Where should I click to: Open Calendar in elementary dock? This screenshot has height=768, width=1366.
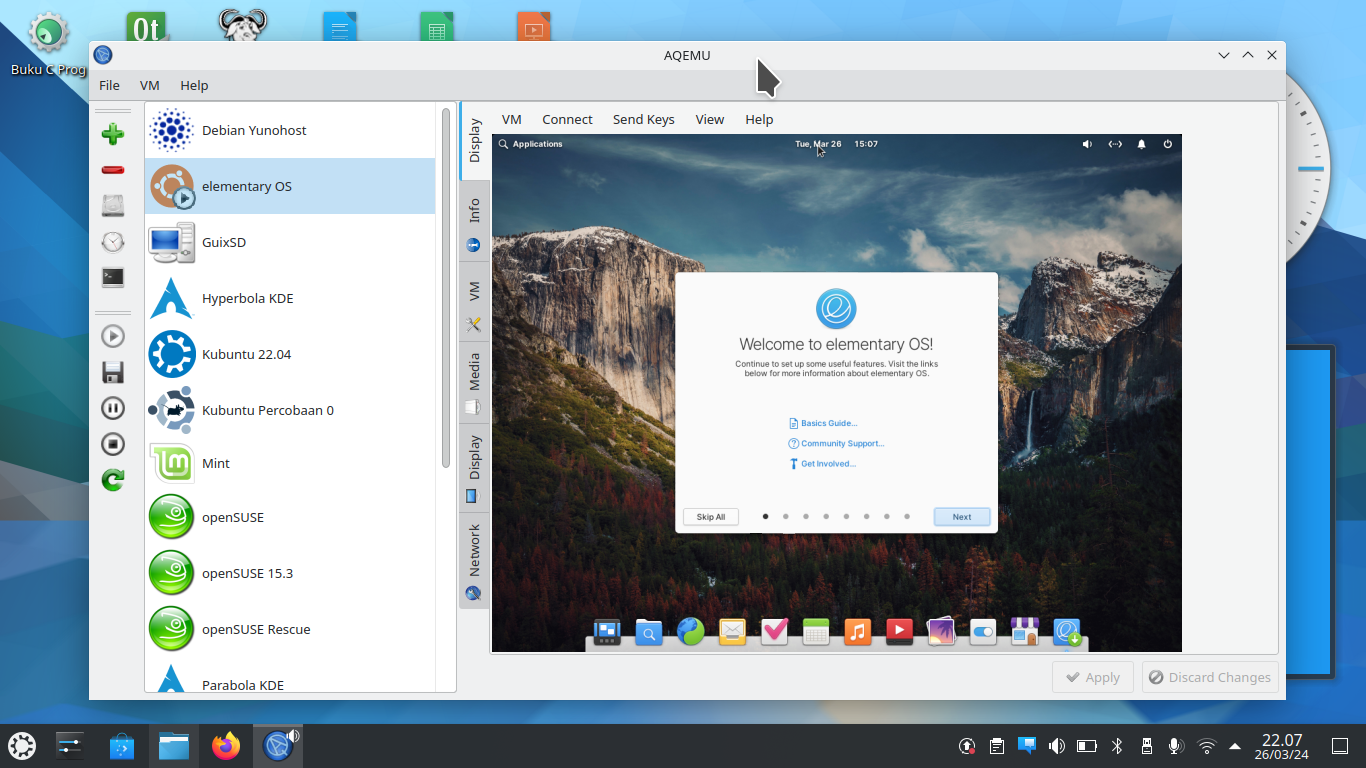pos(816,632)
